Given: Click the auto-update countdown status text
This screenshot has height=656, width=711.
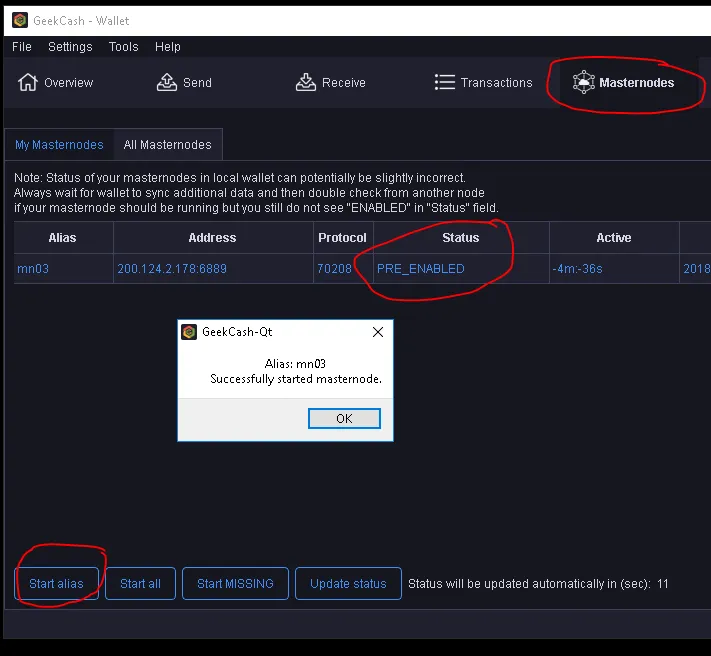Looking at the screenshot, I should click(x=538, y=583).
